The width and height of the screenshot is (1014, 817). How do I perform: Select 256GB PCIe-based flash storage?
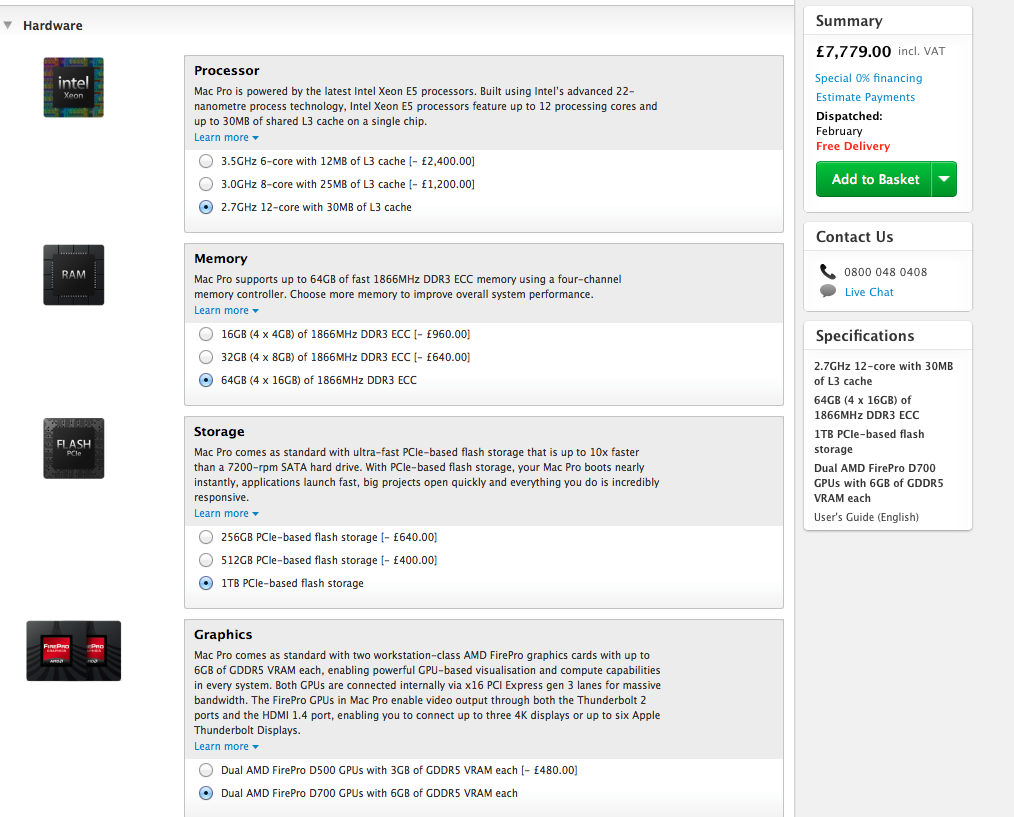(x=206, y=538)
